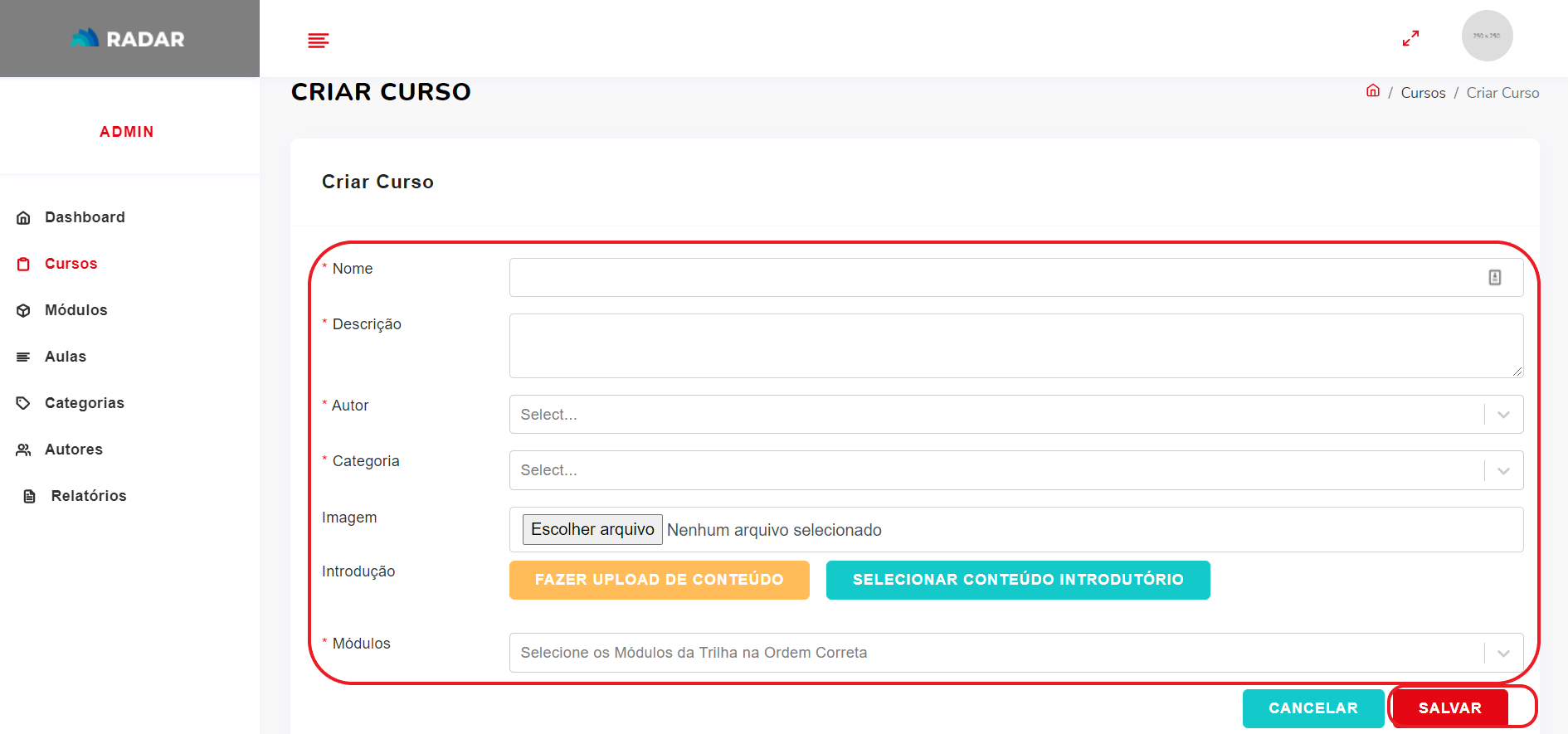Expand the Autor select dropdown
Image resolution: width=1568 pixels, height=734 pixels.
(x=1503, y=415)
